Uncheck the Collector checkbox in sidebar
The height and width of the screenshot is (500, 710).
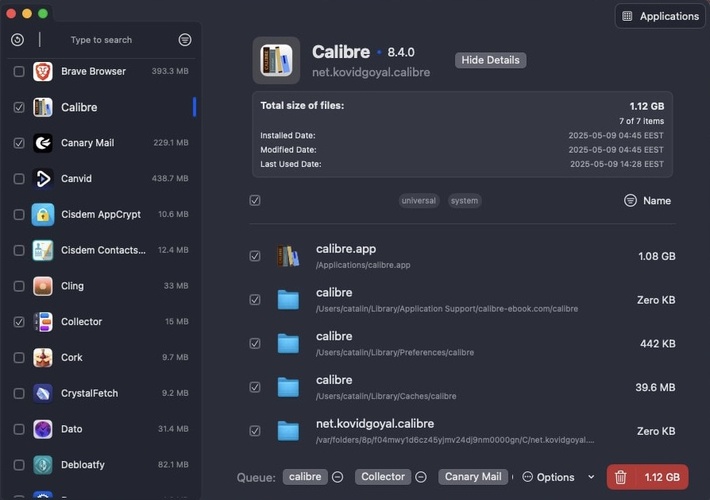[19, 322]
